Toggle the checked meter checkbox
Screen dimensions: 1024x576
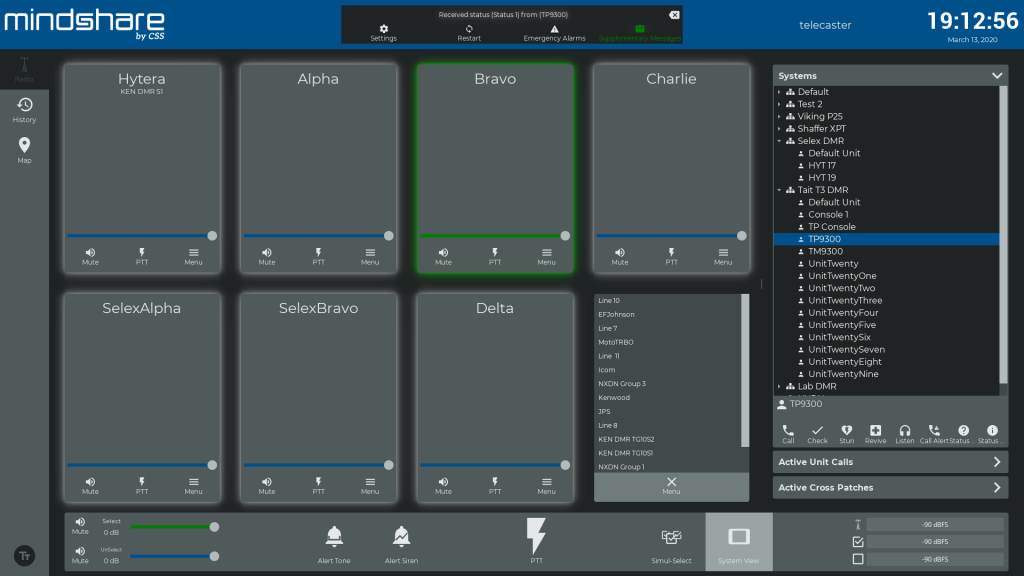(857, 542)
